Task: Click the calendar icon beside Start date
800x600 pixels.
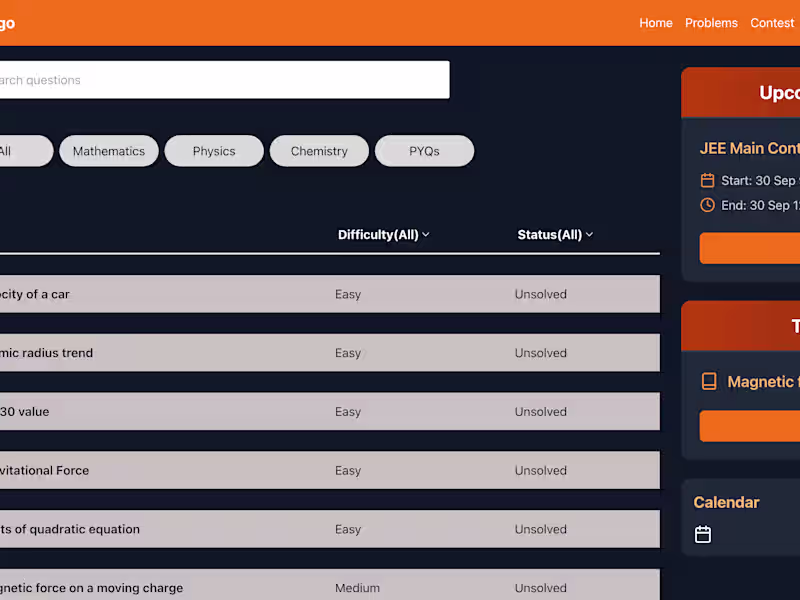Action: [x=707, y=180]
